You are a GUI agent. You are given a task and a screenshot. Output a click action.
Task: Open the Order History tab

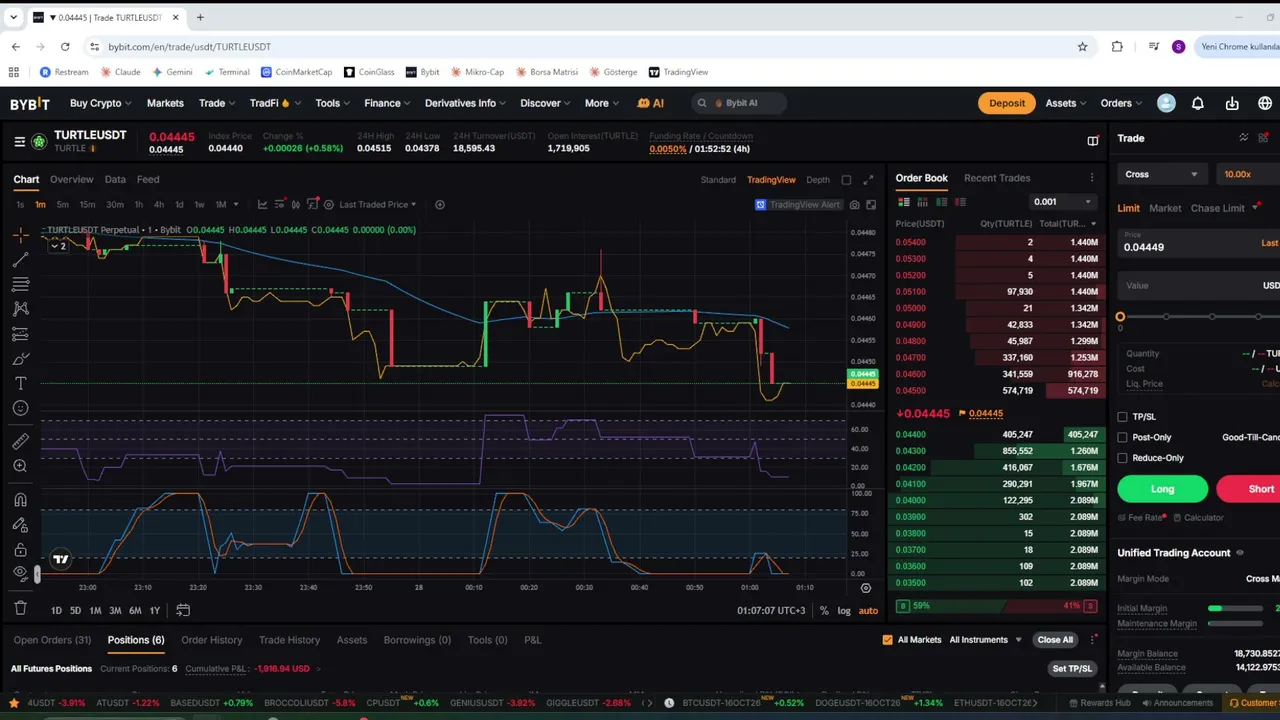212,640
